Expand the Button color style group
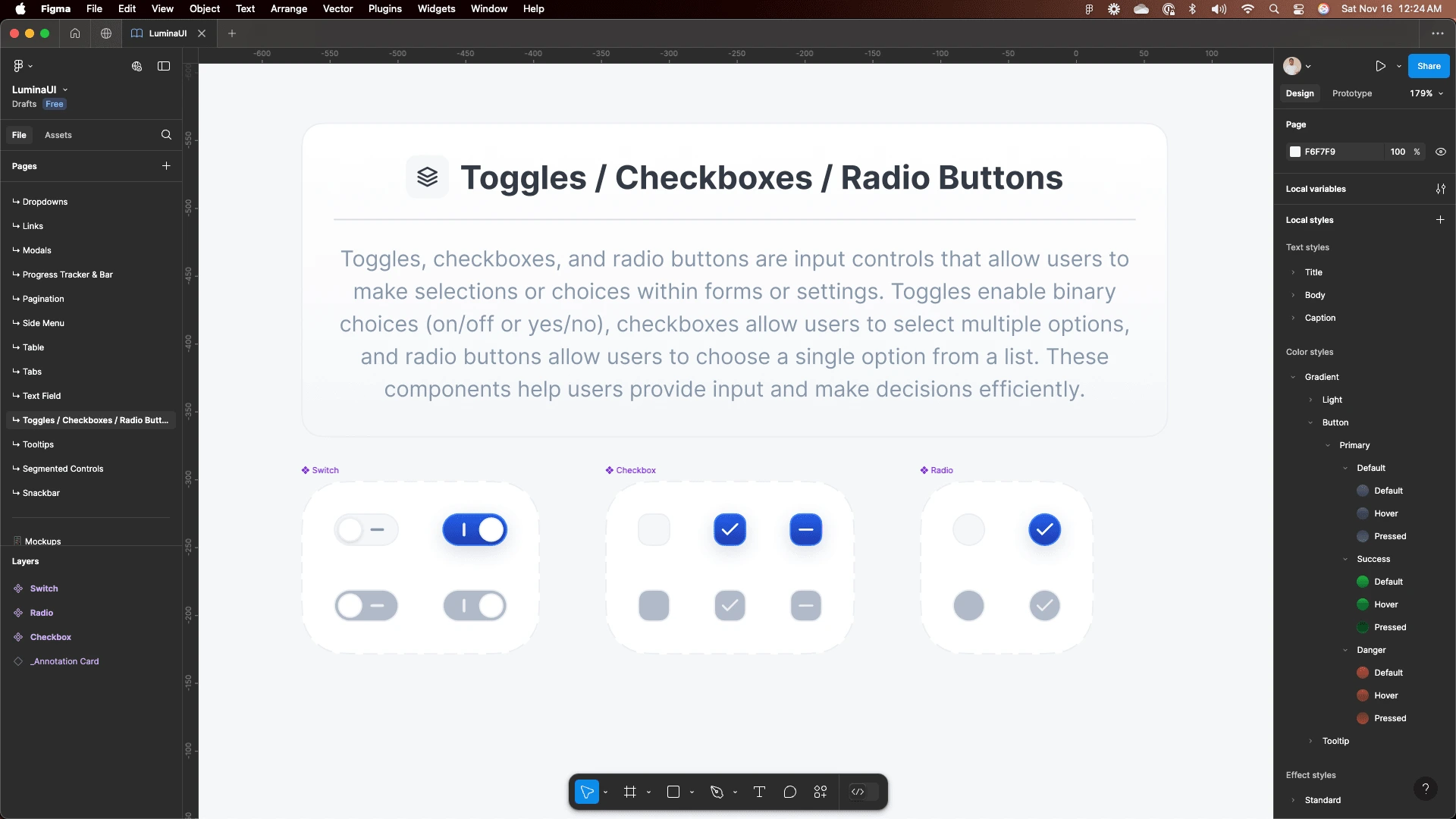1456x819 pixels. (1311, 422)
